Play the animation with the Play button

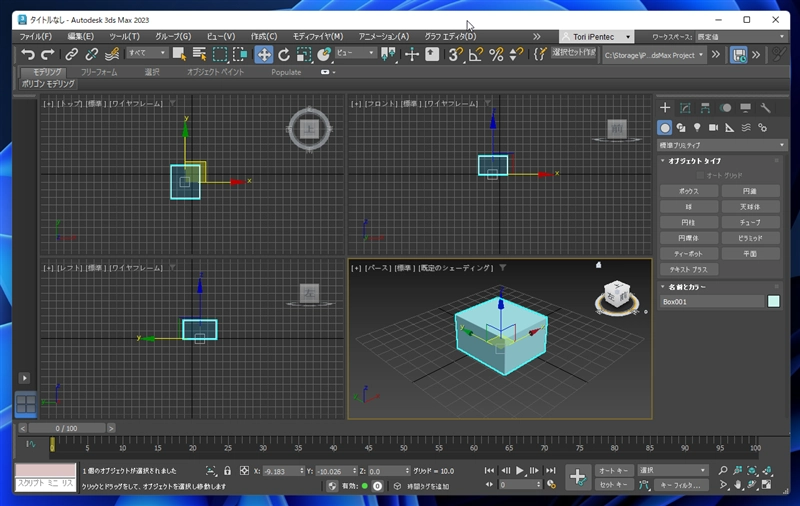point(519,470)
